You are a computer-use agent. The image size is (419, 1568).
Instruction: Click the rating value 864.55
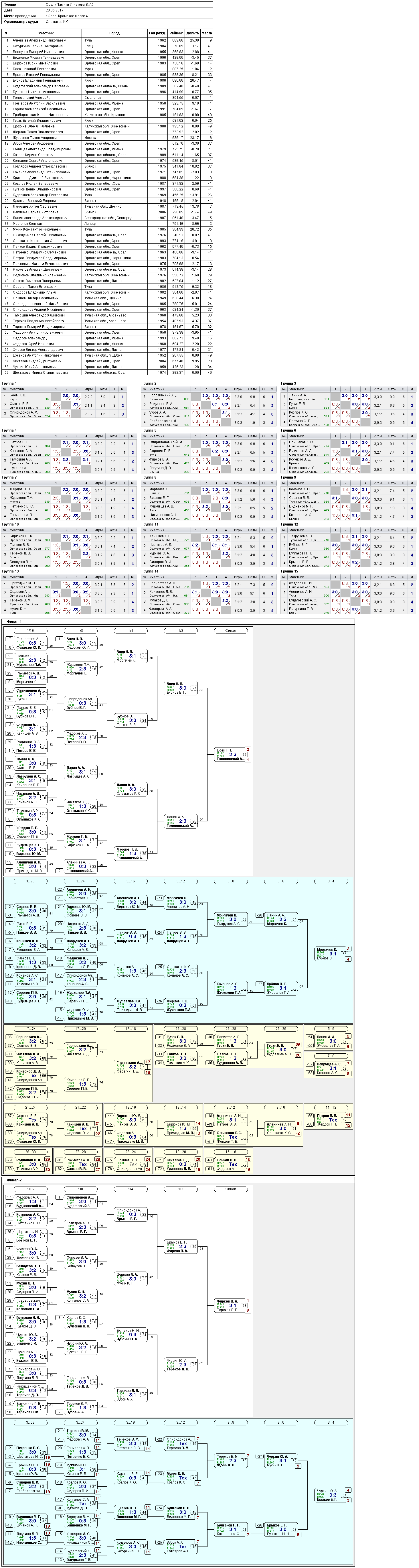point(177,97)
